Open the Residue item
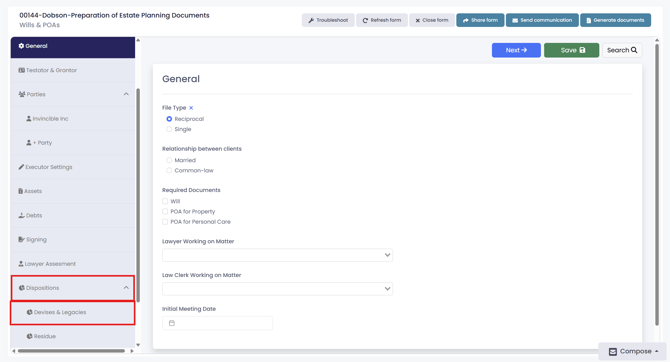Image resolution: width=670 pixels, height=362 pixels. click(x=73, y=336)
